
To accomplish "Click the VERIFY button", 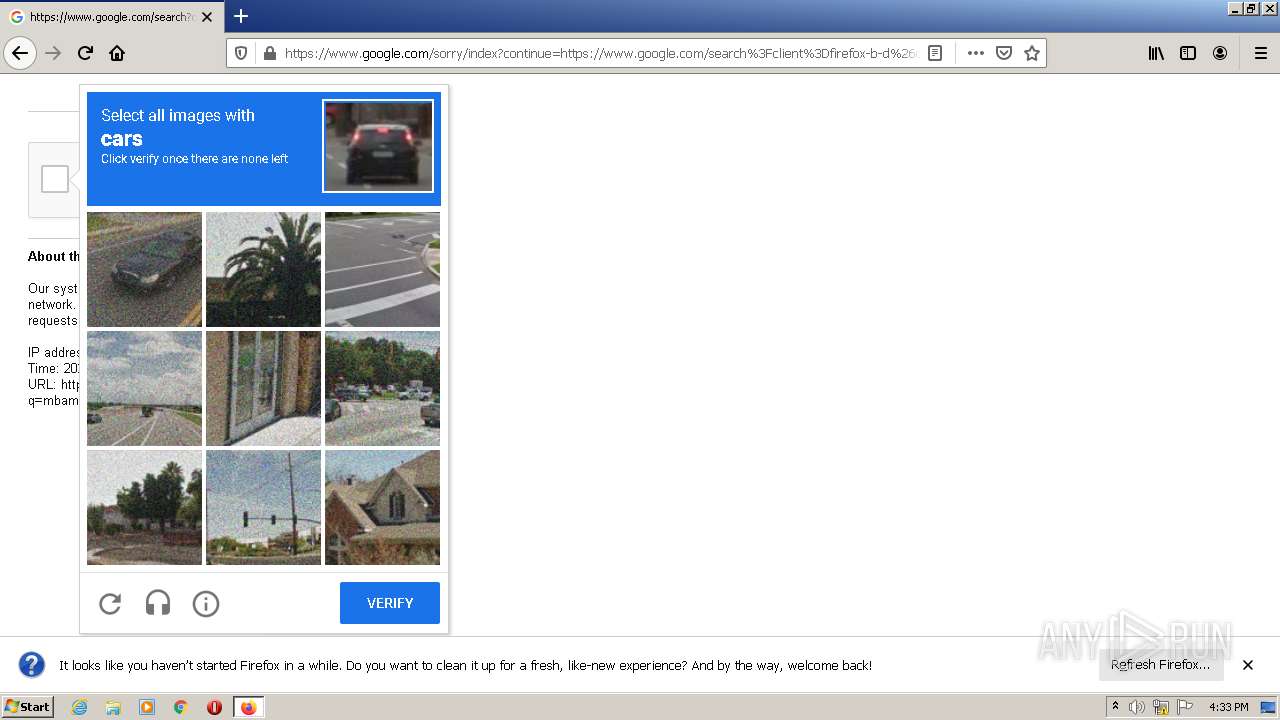I will tap(390, 603).
